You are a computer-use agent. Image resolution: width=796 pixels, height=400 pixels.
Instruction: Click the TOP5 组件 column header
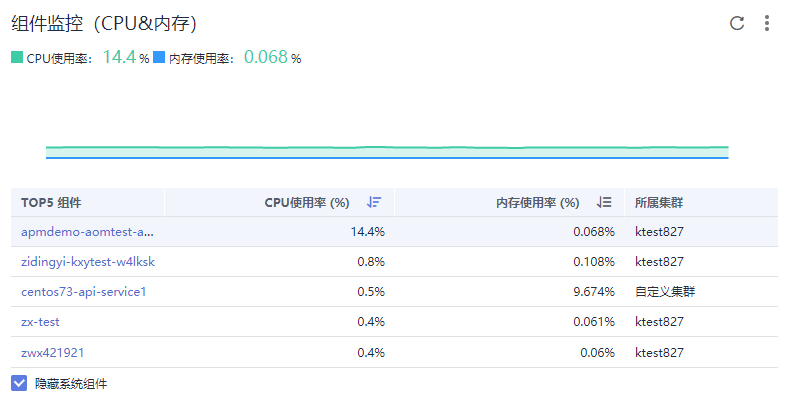click(51, 202)
